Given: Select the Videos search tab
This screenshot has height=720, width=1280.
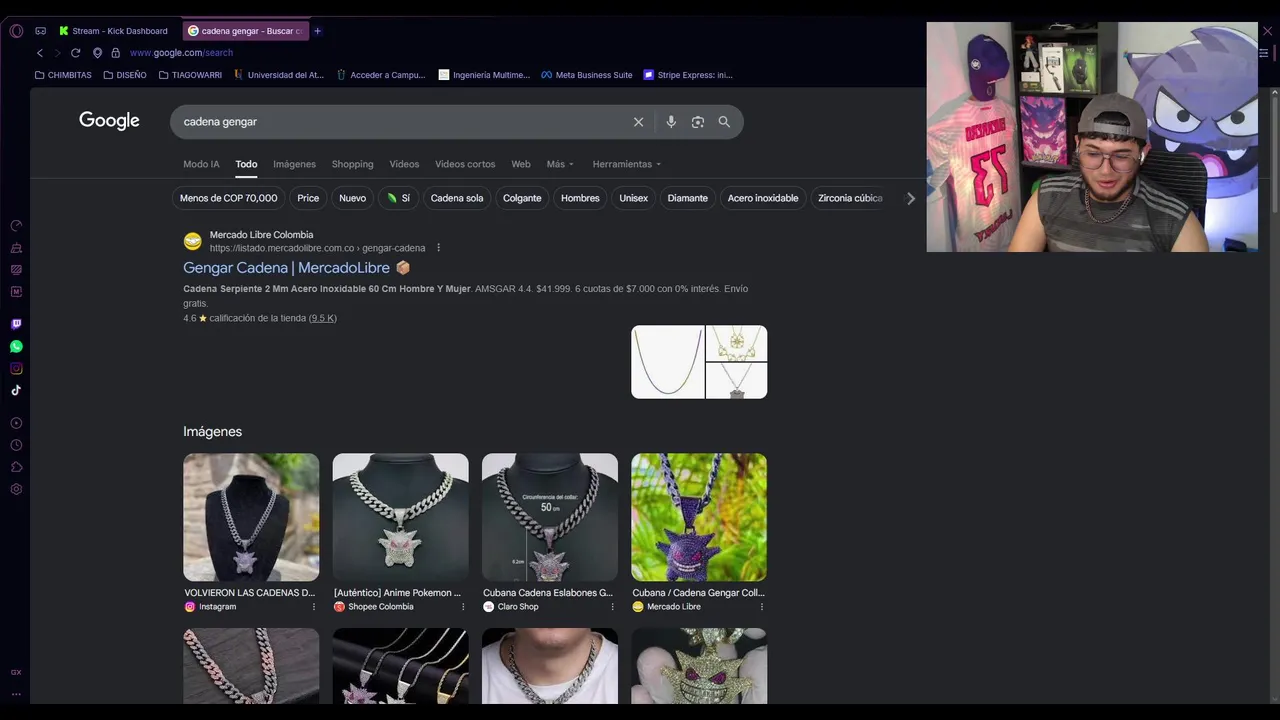Looking at the screenshot, I should pyautogui.click(x=405, y=164).
